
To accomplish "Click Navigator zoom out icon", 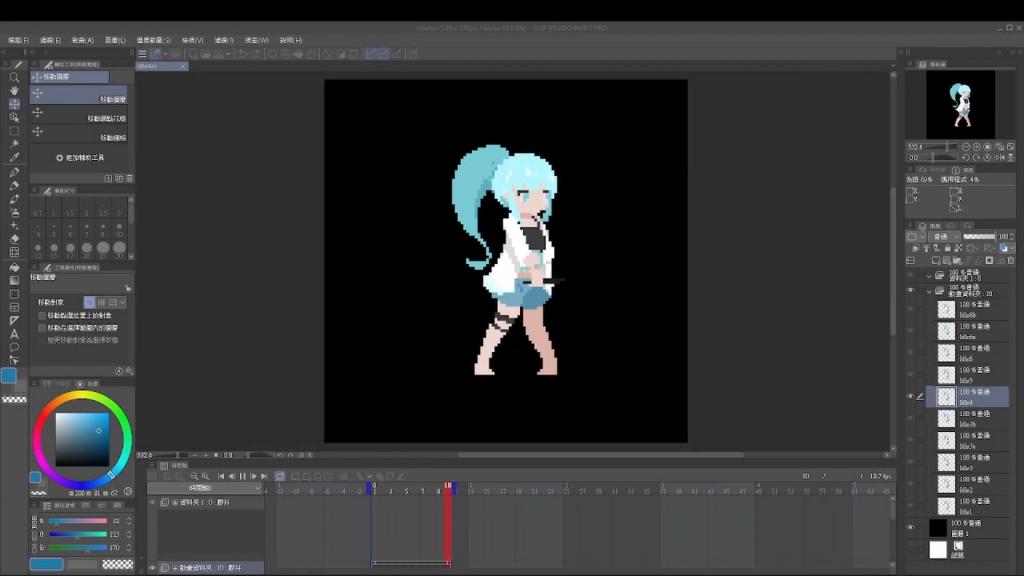I will click(966, 147).
